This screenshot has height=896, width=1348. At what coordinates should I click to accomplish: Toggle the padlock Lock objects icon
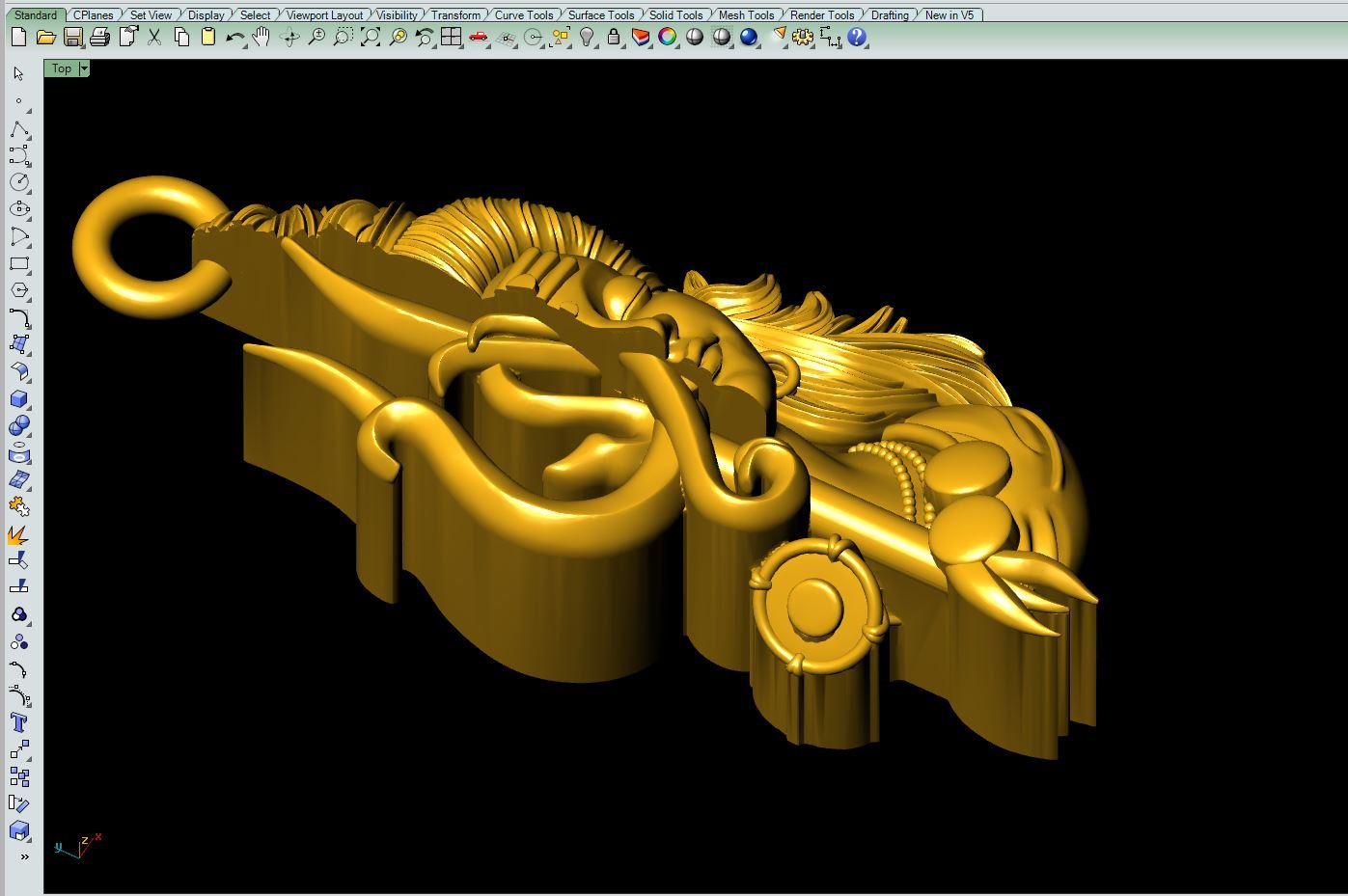tap(614, 38)
